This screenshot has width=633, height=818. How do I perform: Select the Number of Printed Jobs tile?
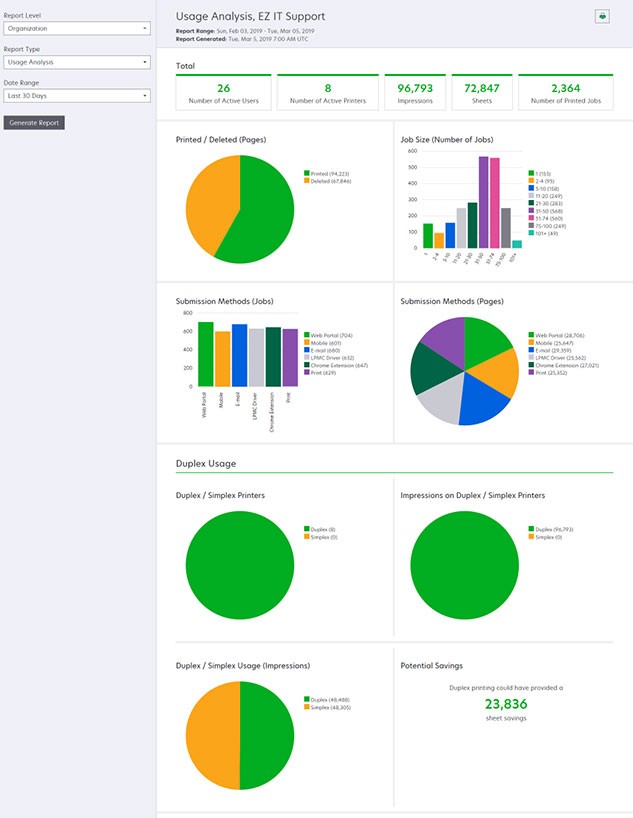(566, 91)
